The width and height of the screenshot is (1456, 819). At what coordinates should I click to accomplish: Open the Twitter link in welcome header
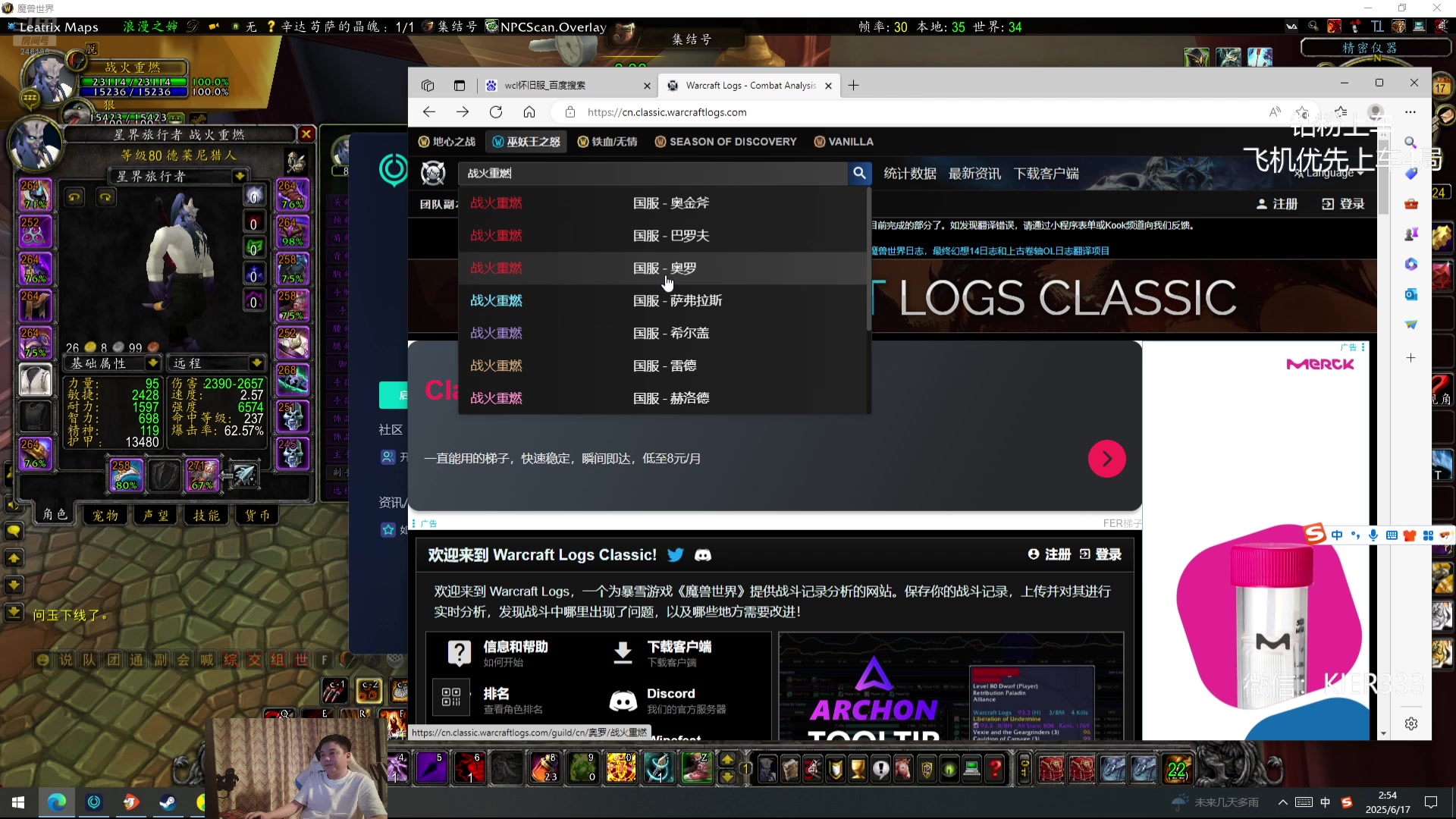675,555
